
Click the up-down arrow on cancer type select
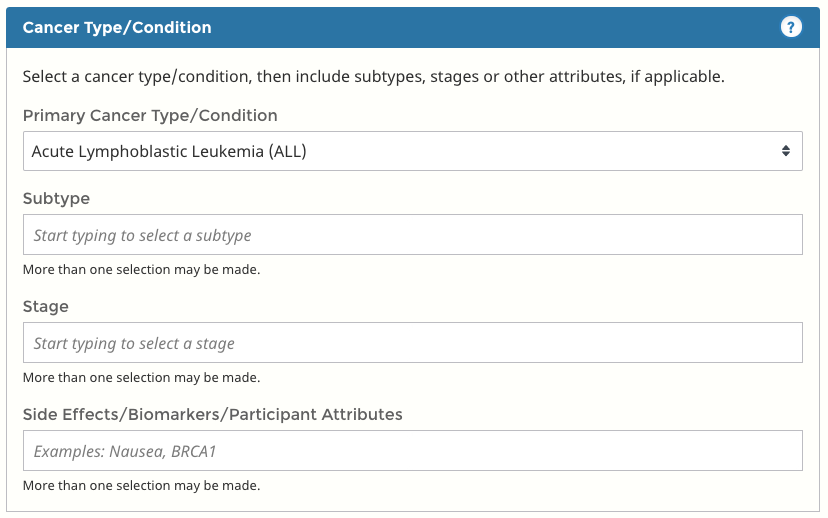coord(786,151)
